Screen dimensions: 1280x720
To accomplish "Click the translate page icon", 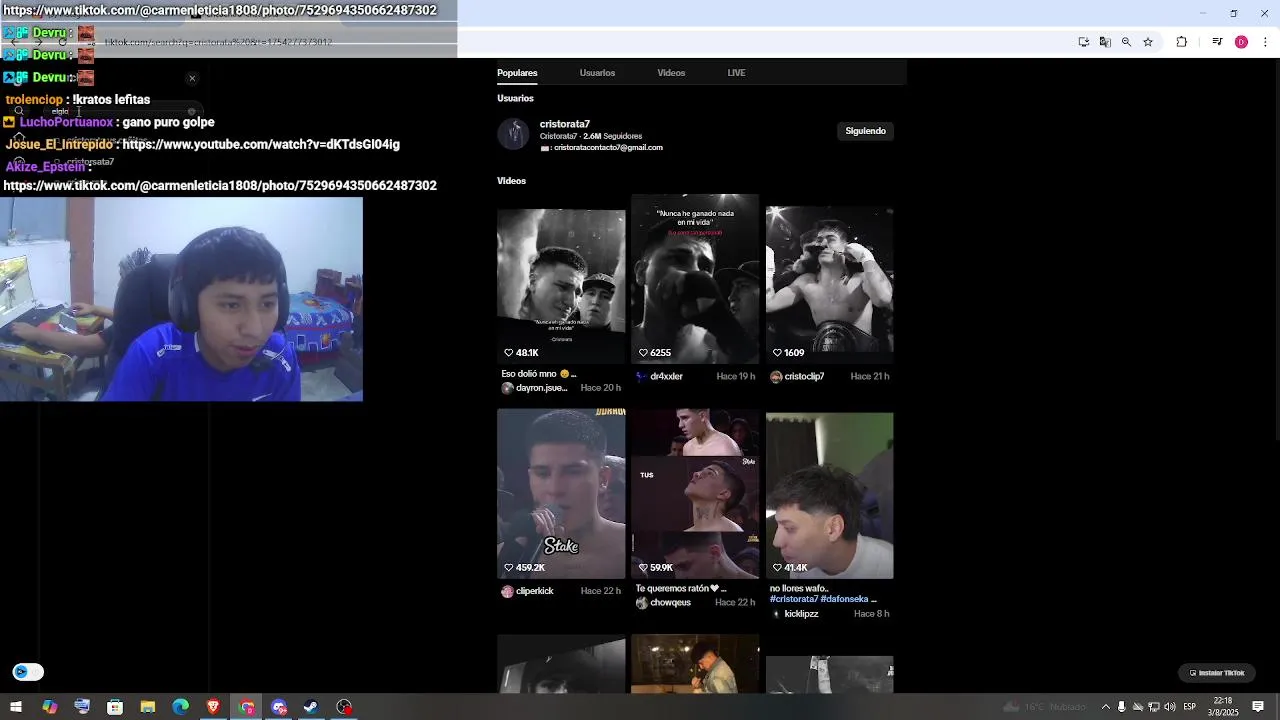I will 1105,42.
